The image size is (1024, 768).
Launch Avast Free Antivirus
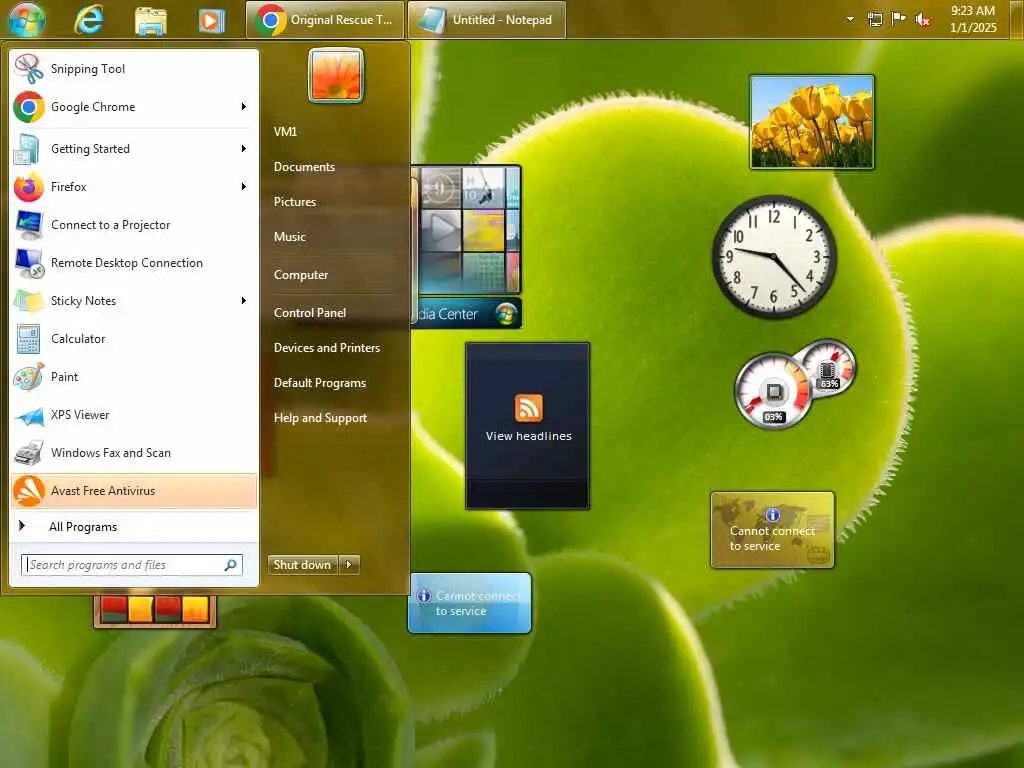pyautogui.click(x=134, y=490)
